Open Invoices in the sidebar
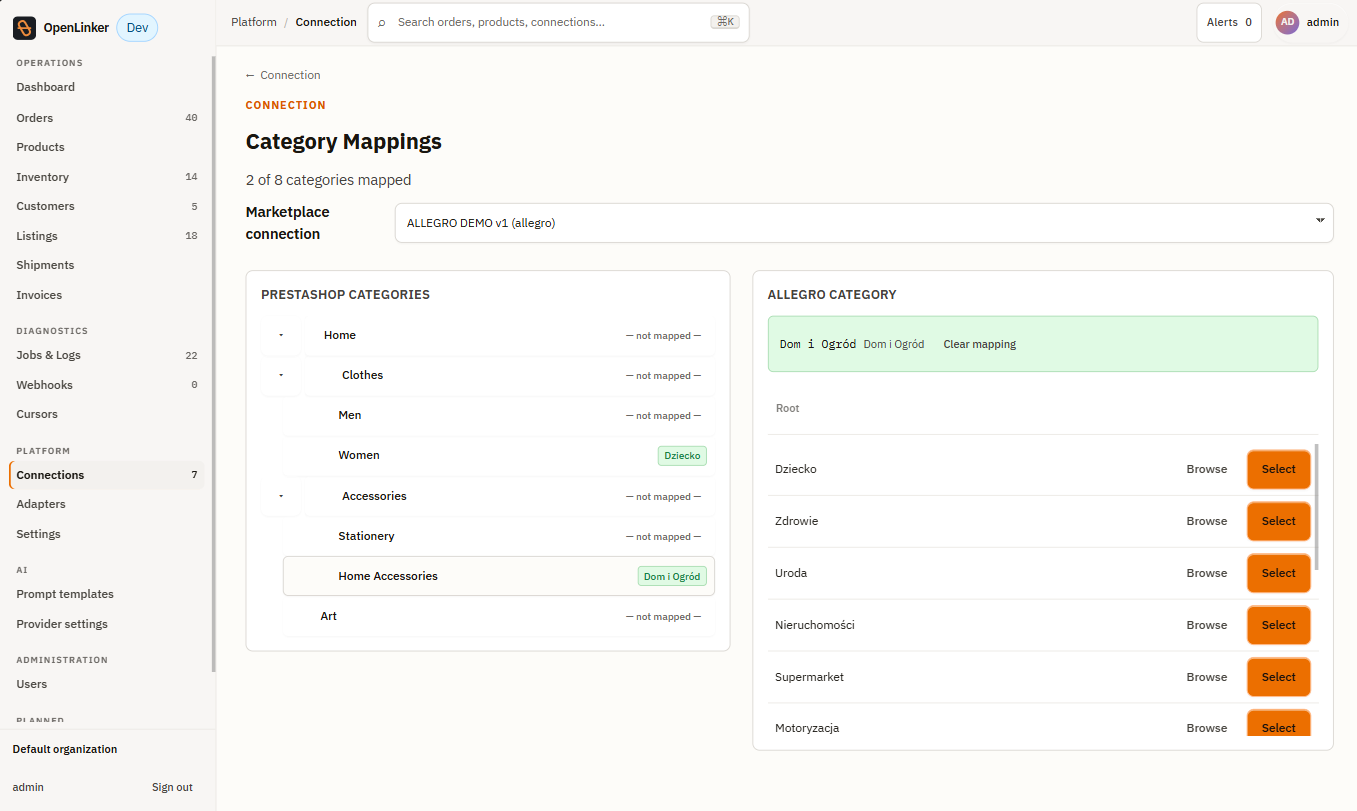Screen dimensions: 1357x811 (107, 295)
